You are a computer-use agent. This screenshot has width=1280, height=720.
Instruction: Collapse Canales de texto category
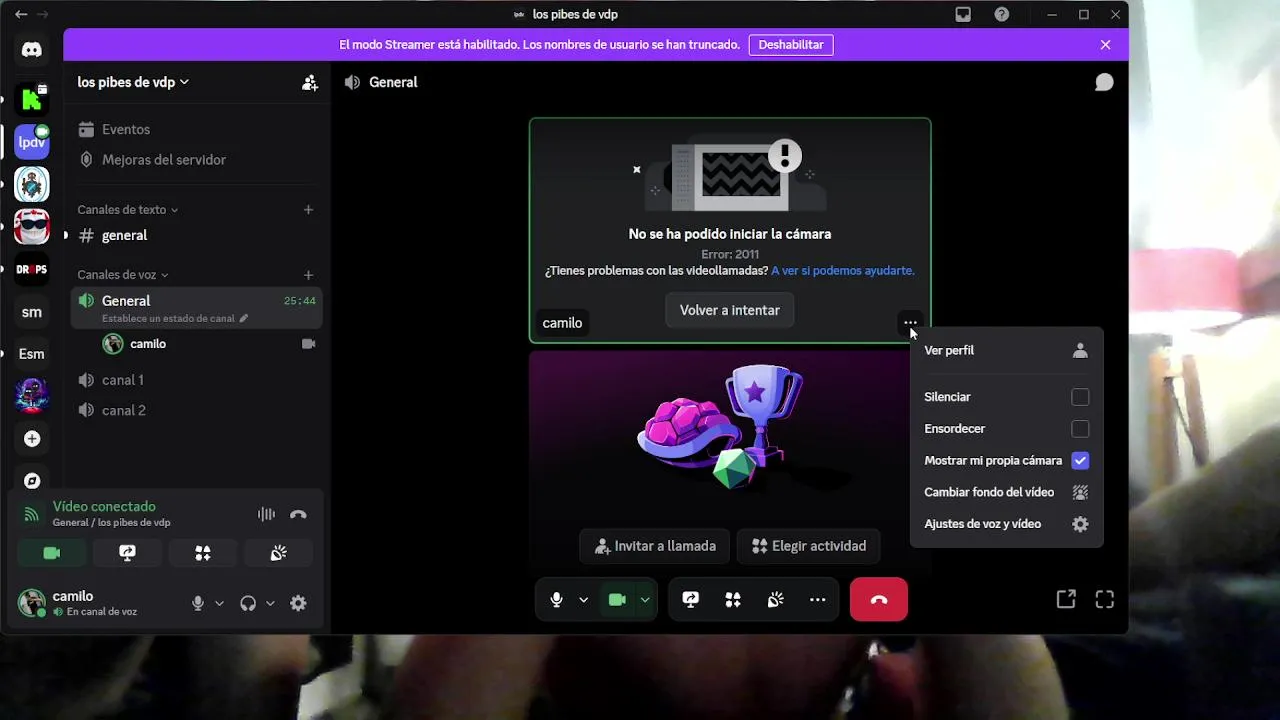click(x=128, y=210)
